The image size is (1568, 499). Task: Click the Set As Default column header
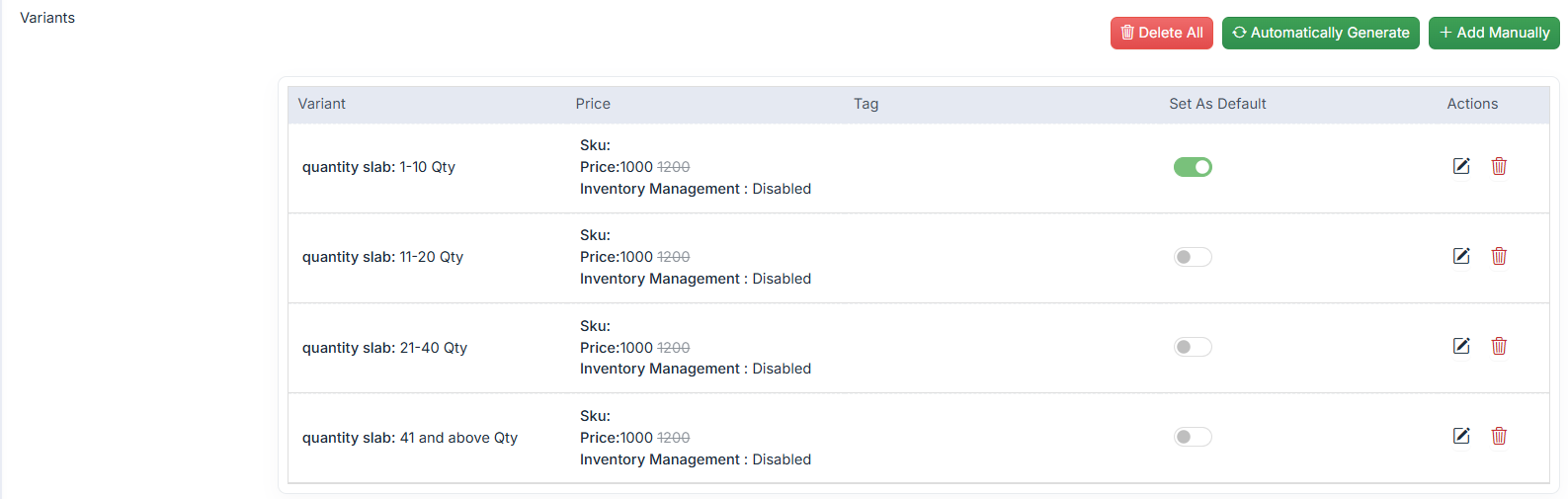(x=1217, y=104)
